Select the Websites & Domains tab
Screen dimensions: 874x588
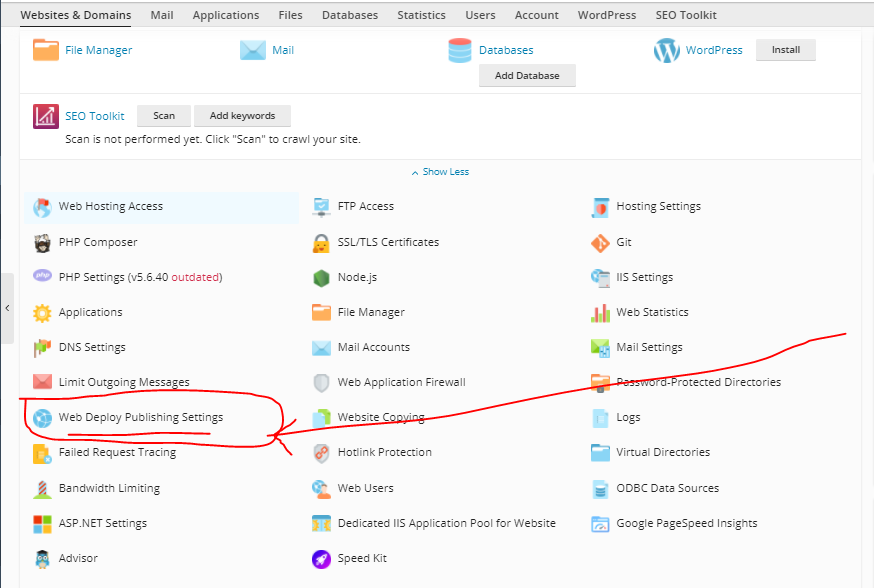tap(76, 15)
